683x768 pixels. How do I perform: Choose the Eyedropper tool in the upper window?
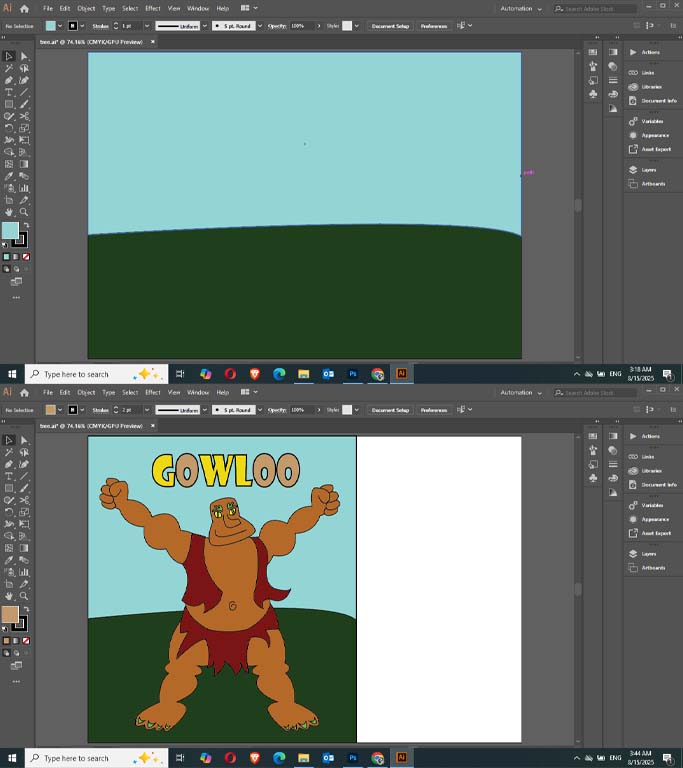click(x=9, y=176)
